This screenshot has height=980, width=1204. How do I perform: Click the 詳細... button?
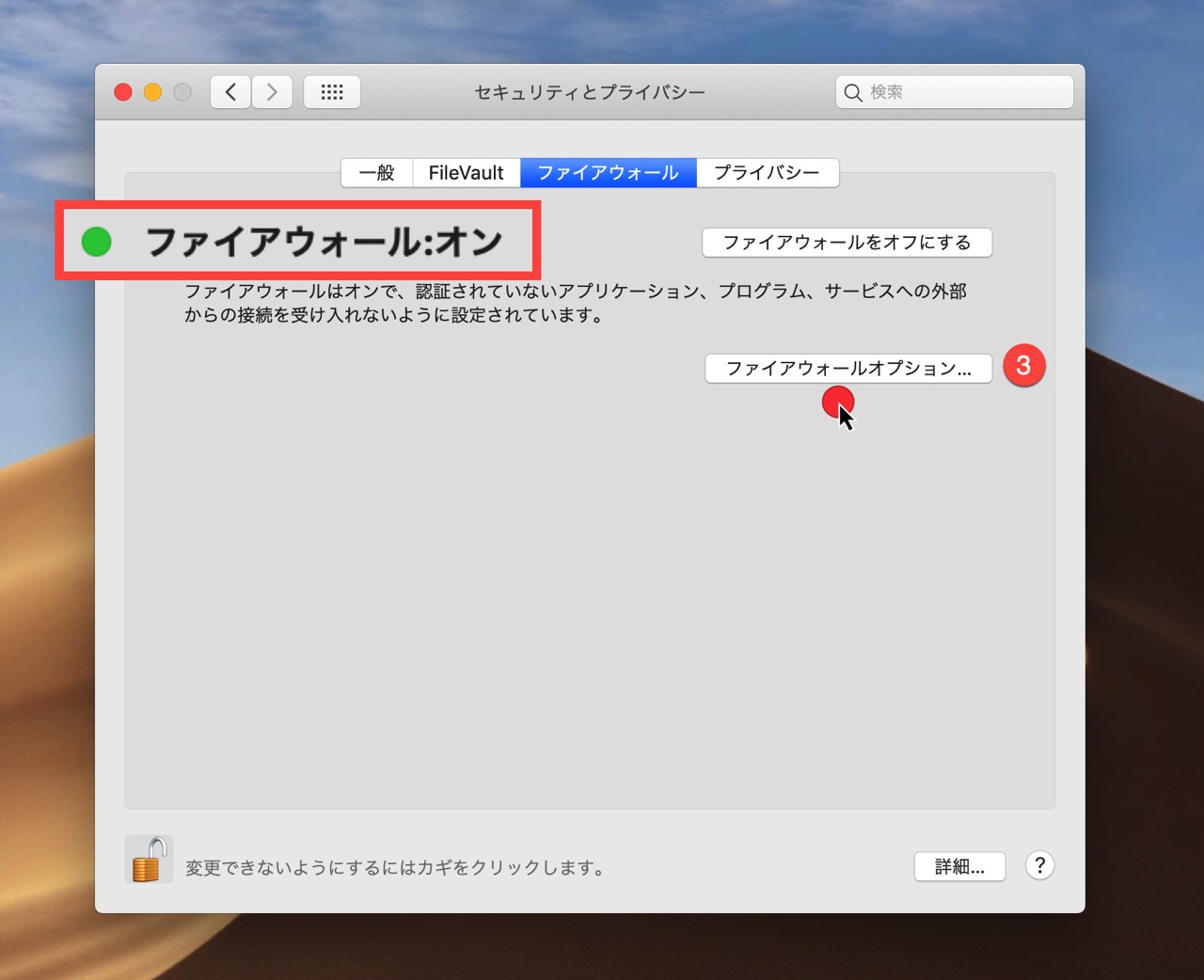tap(959, 867)
